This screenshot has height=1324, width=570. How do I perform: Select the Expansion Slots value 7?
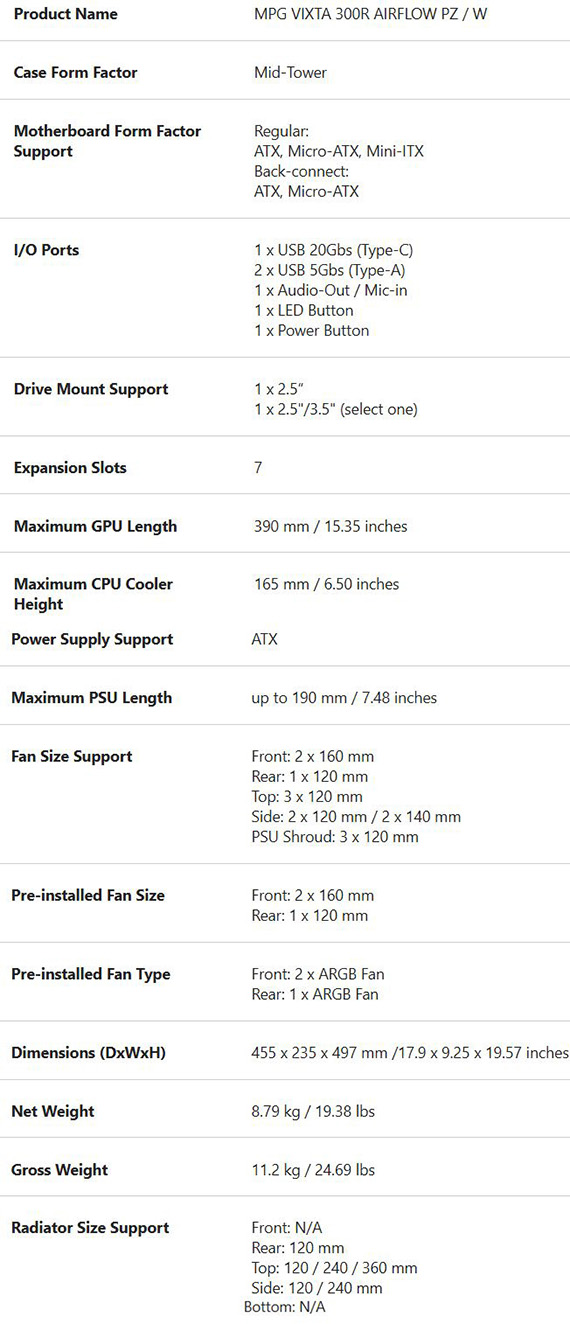pyautogui.click(x=258, y=467)
